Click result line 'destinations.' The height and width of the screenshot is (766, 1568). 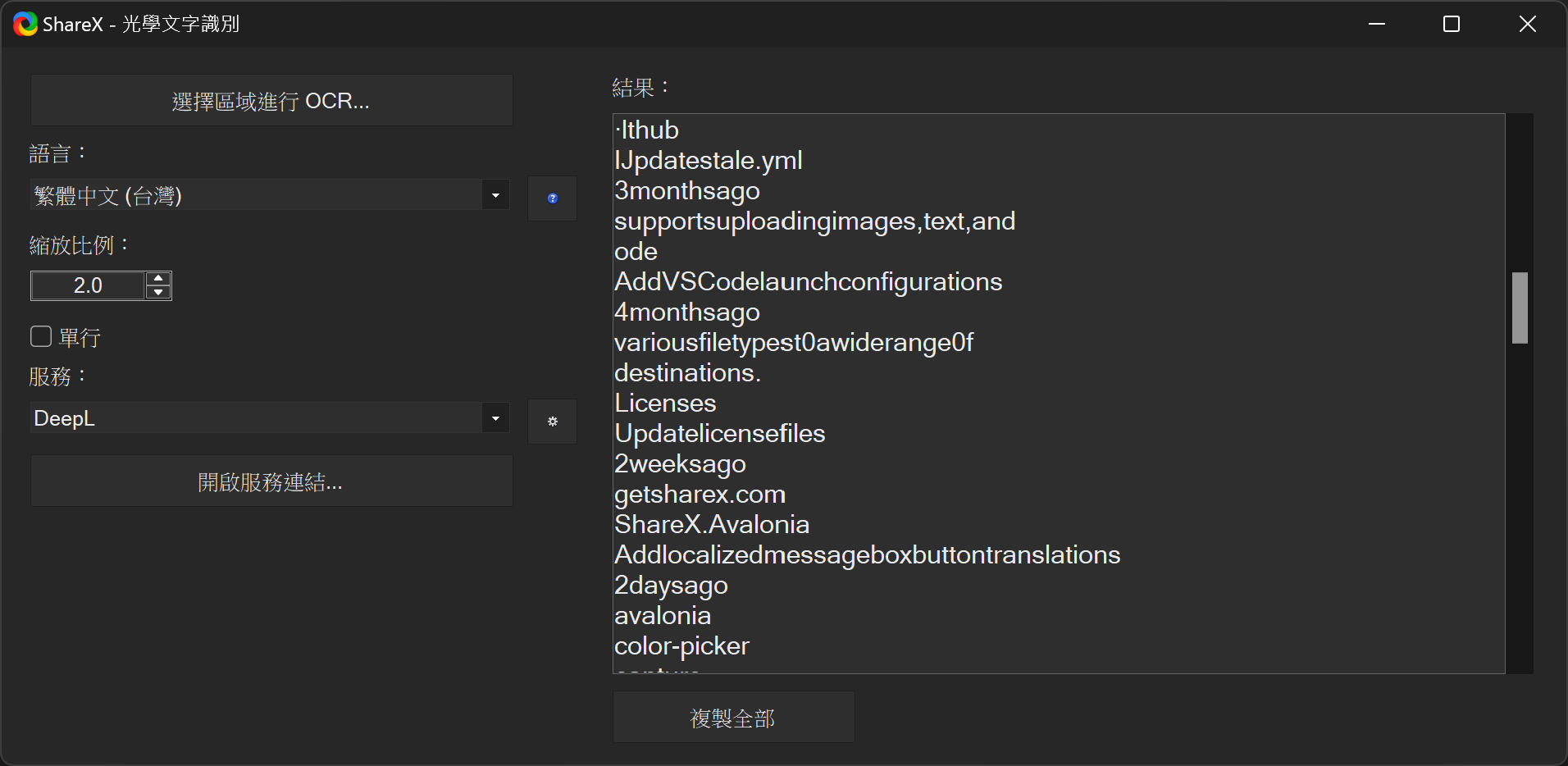pyautogui.click(x=688, y=372)
